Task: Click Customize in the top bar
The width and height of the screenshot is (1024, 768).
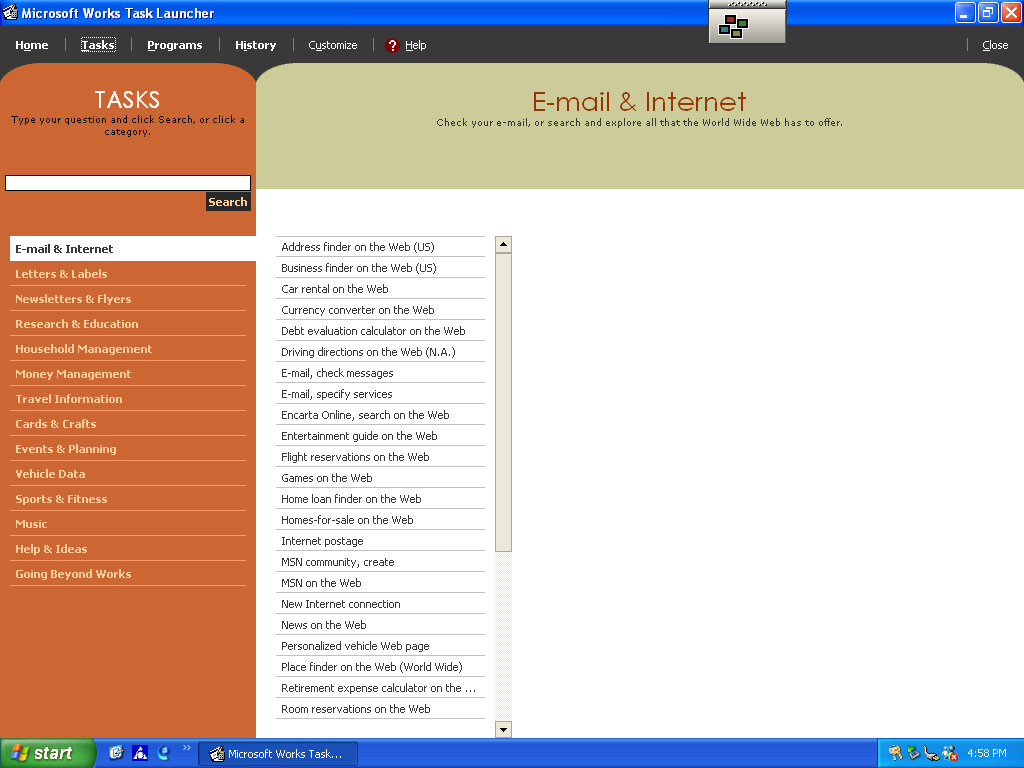Action: pyautogui.click(x=332, y=45)
